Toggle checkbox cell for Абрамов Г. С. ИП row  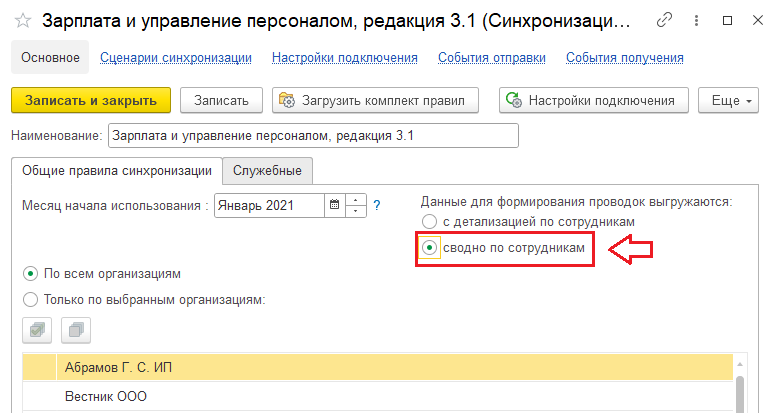39,367
